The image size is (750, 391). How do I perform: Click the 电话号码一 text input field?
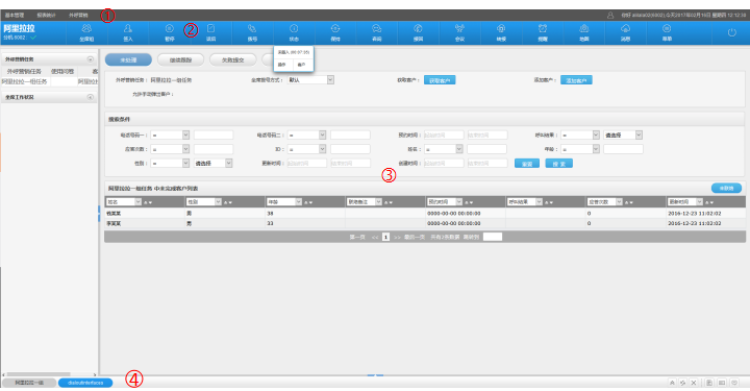coord(213,135)
